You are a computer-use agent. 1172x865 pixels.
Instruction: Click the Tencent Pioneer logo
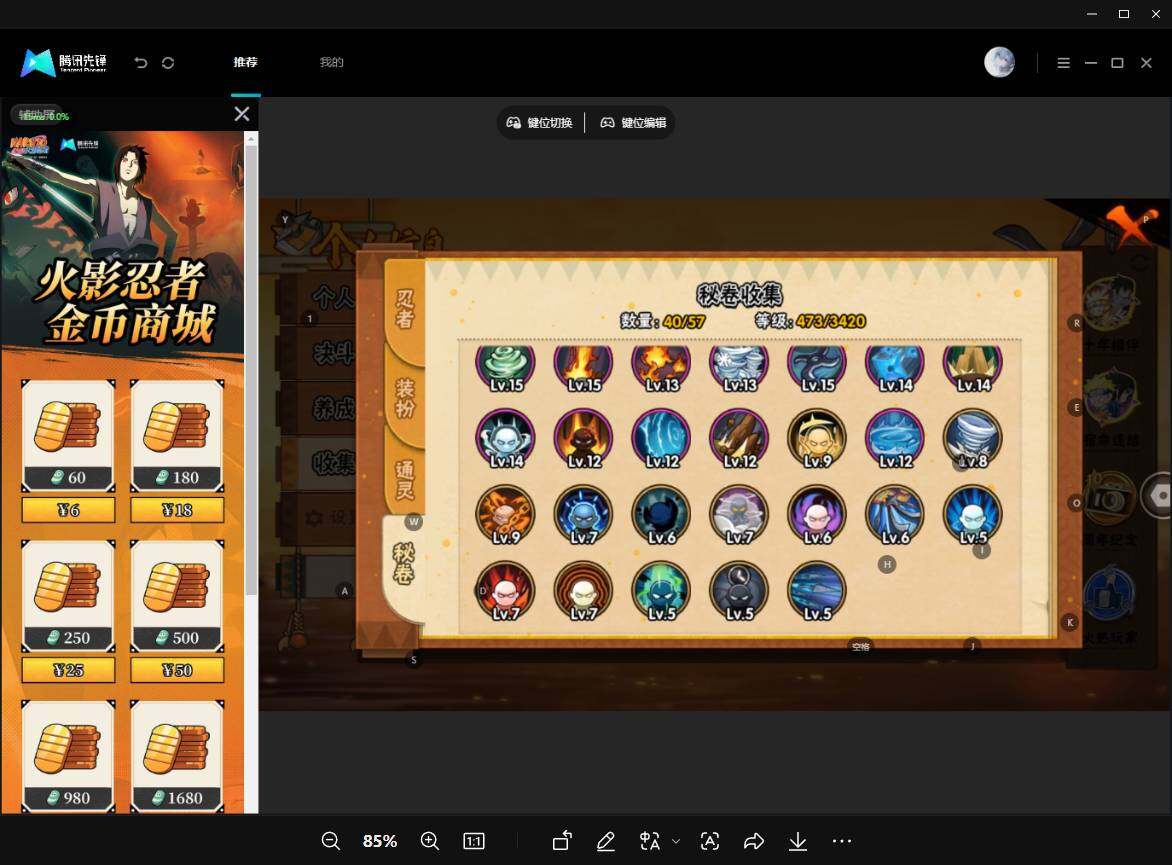tap(64, 63)
